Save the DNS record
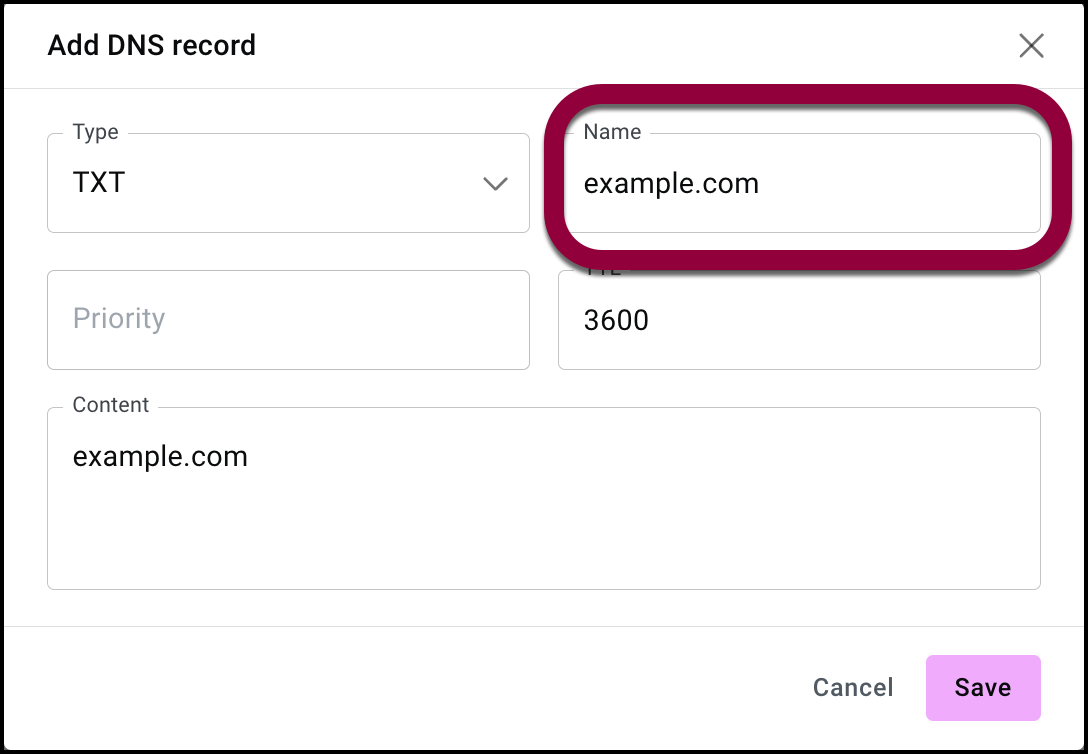1088x754 pixels. (982, 688)
